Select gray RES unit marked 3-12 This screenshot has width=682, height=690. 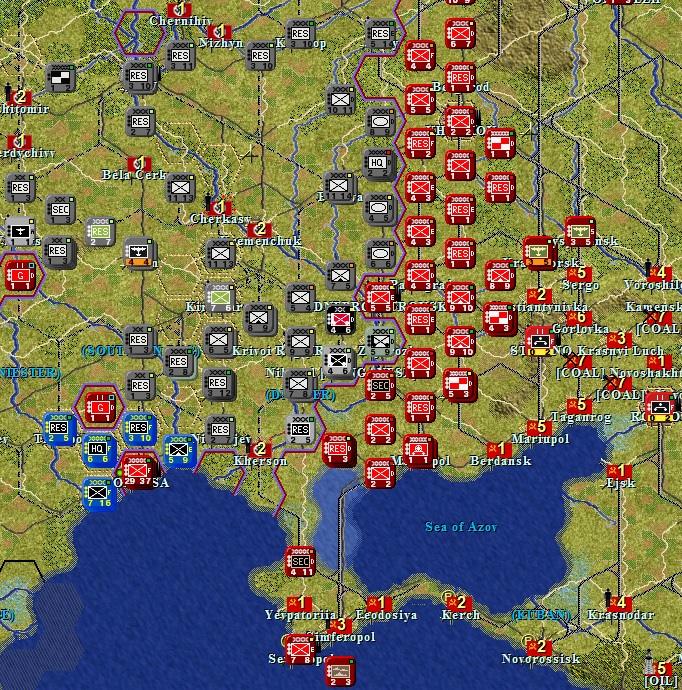(x=218, y=384)
